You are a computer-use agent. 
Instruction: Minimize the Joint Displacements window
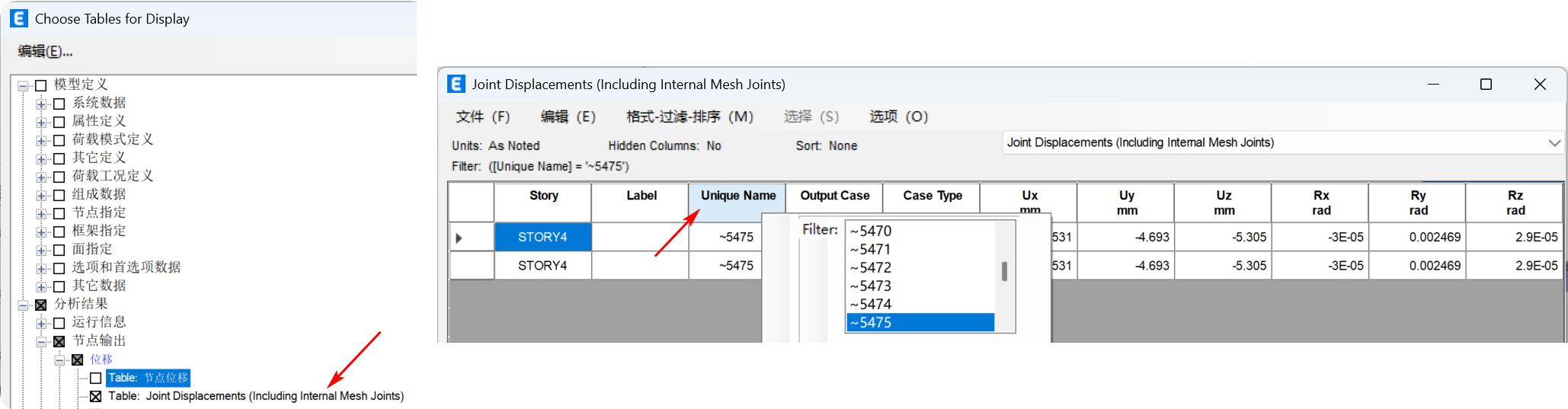tap(1432, 84)
